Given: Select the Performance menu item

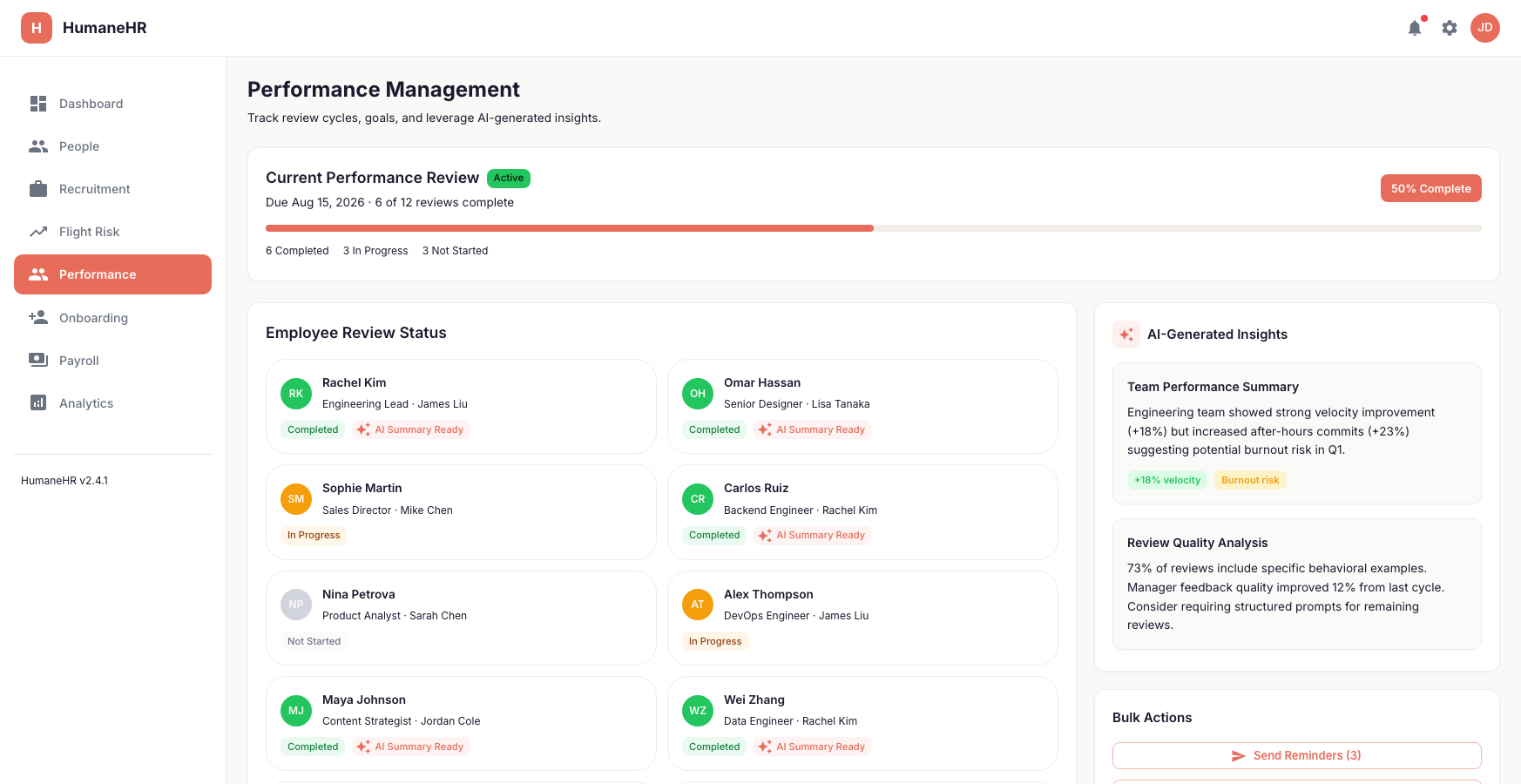Looking at the screenshot, I should [112, 274].
